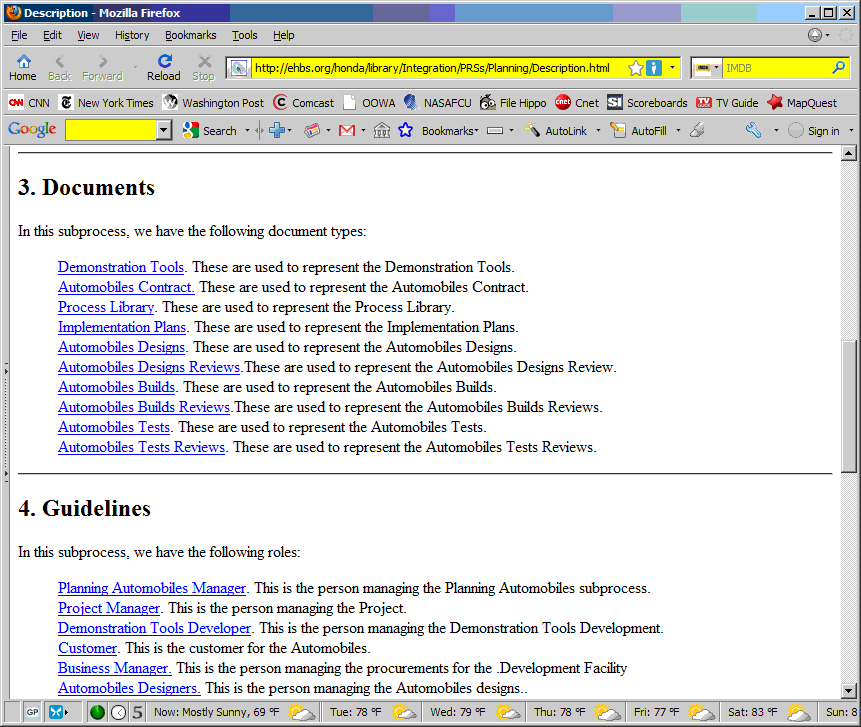Viewport: 861px width, 727px height.
Task: Open the View menu
Action: [88, 35]
